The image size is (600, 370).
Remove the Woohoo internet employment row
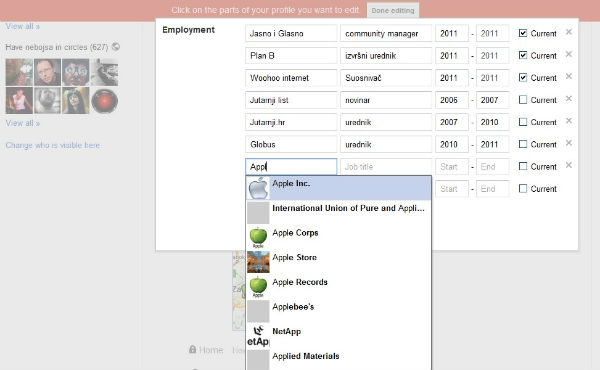point(569,76)
